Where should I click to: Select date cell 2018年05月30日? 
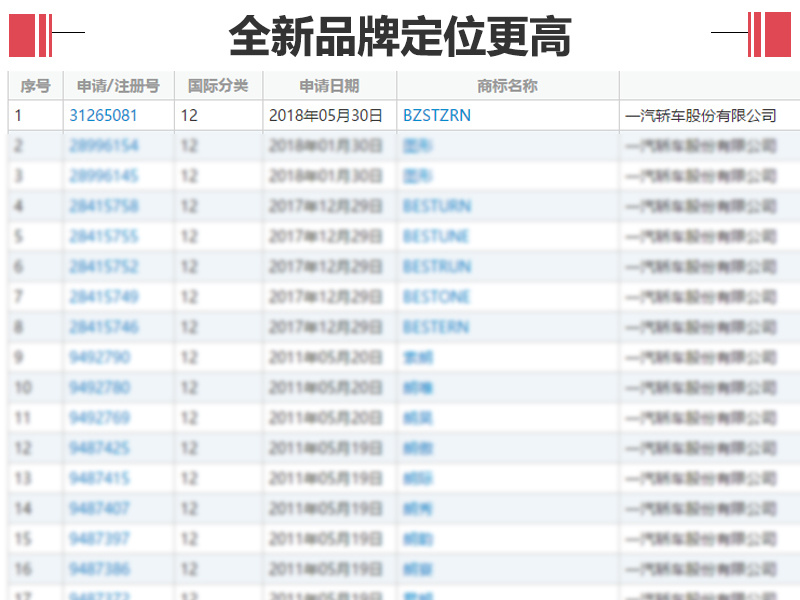(x=326, y=115)
